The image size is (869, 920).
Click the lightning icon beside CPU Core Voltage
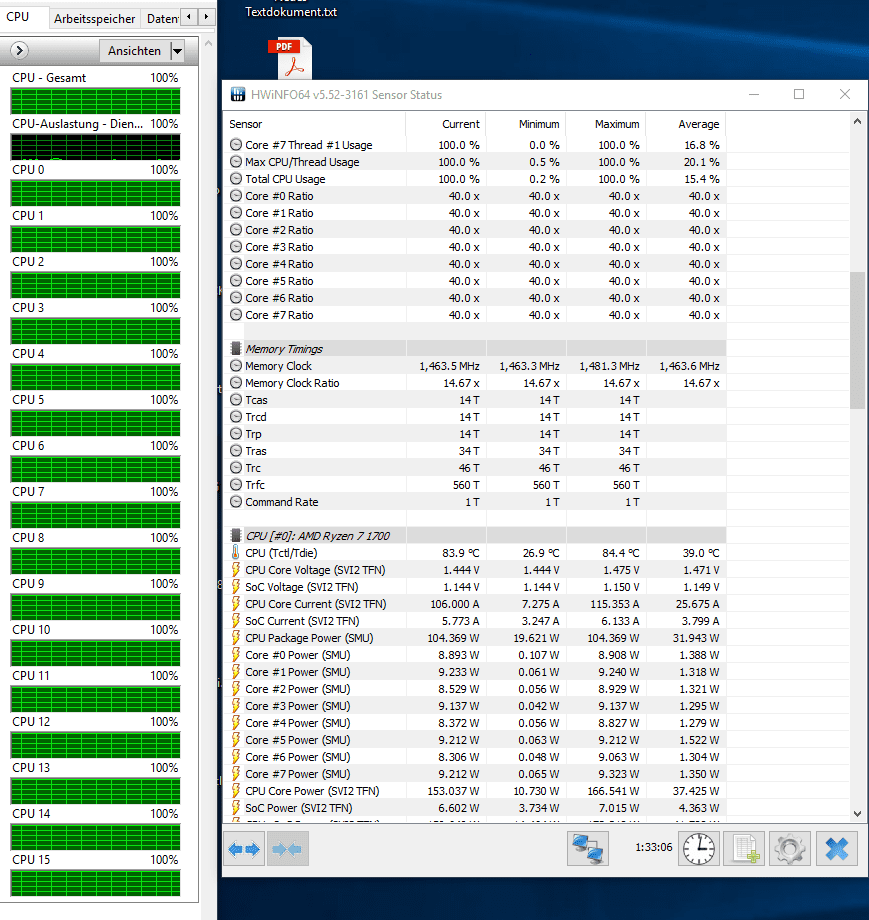coord(236,569)
